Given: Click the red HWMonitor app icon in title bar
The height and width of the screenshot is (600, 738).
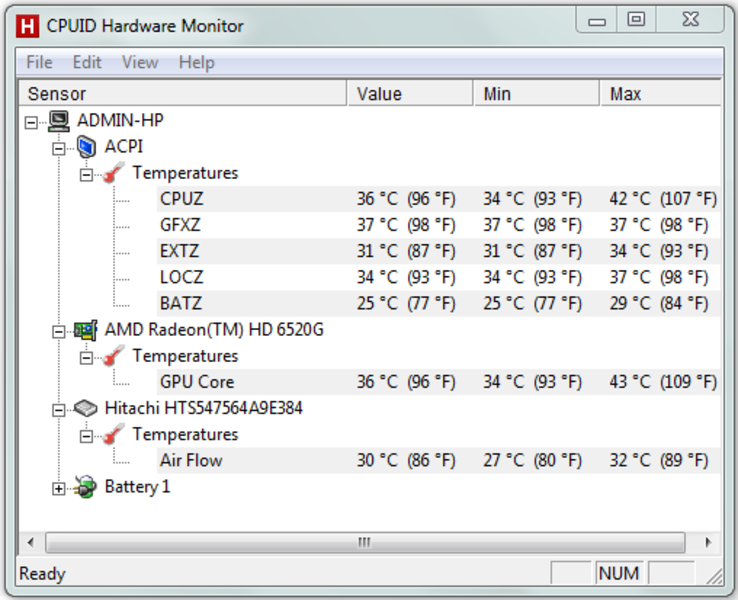Looking at the screenshot, I should 27,26.
